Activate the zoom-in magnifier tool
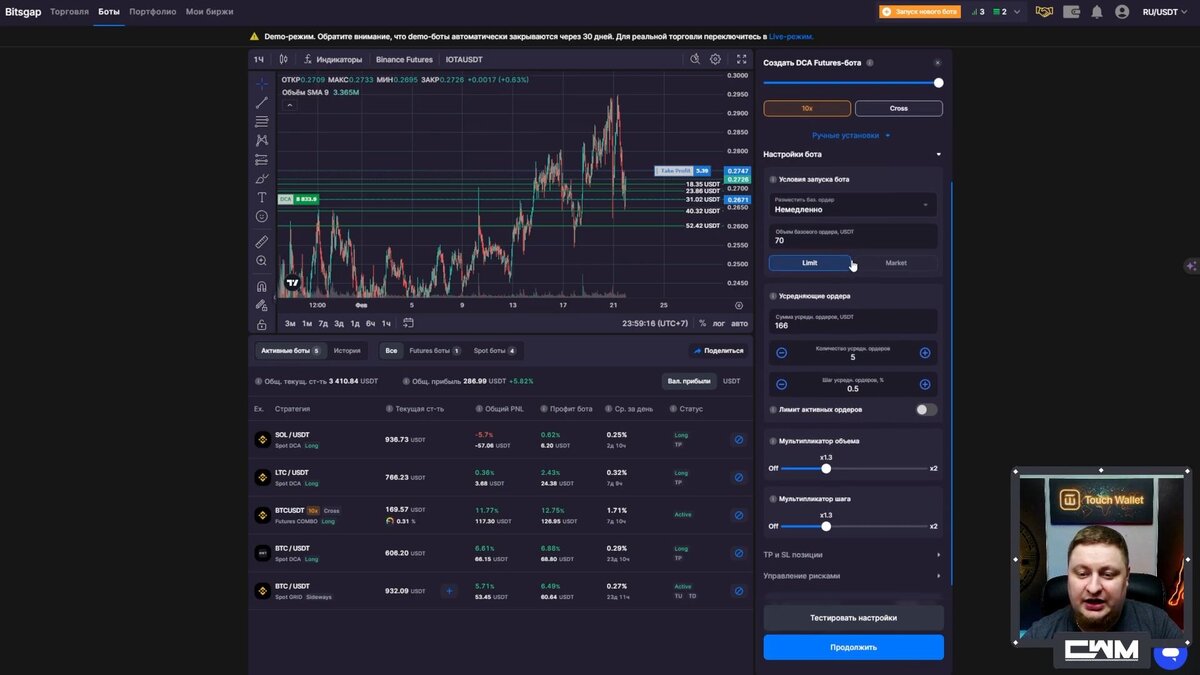1200x675 pixels. (x=262, y=260)
